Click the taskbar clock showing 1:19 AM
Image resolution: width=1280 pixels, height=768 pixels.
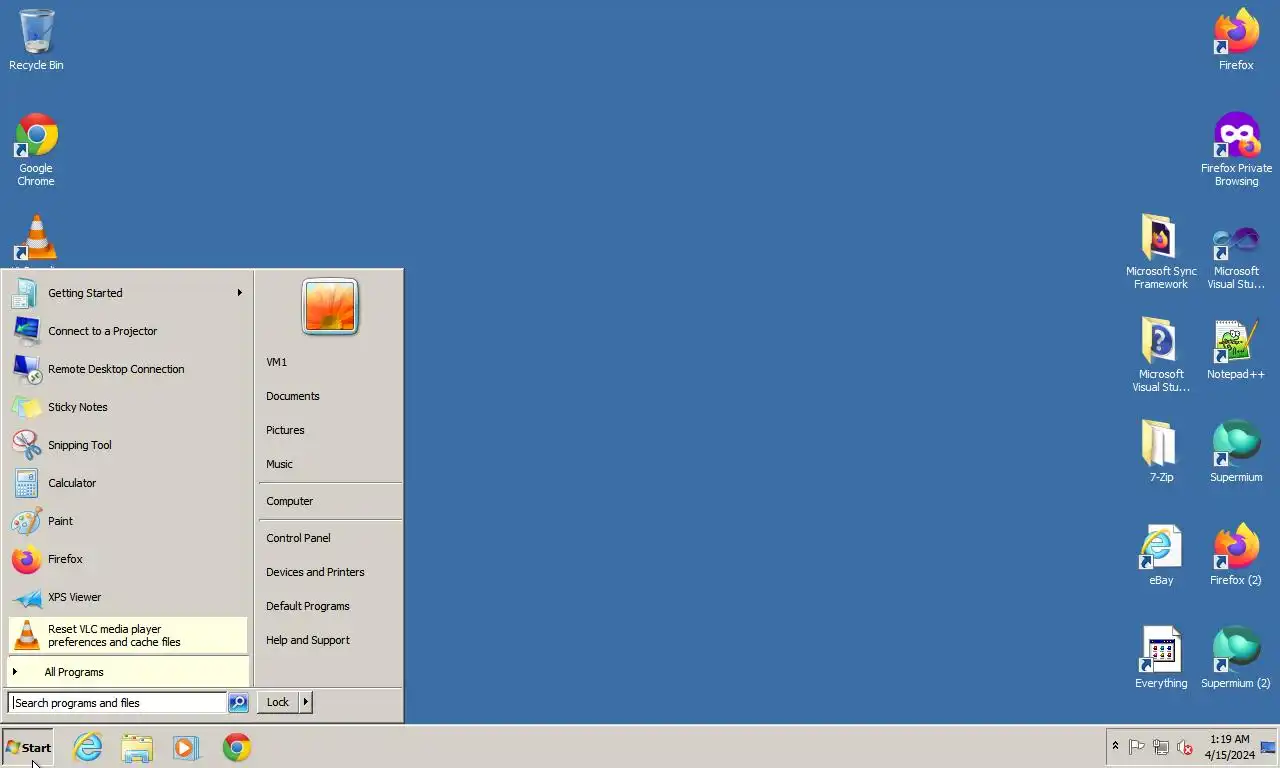point(1229,747)
